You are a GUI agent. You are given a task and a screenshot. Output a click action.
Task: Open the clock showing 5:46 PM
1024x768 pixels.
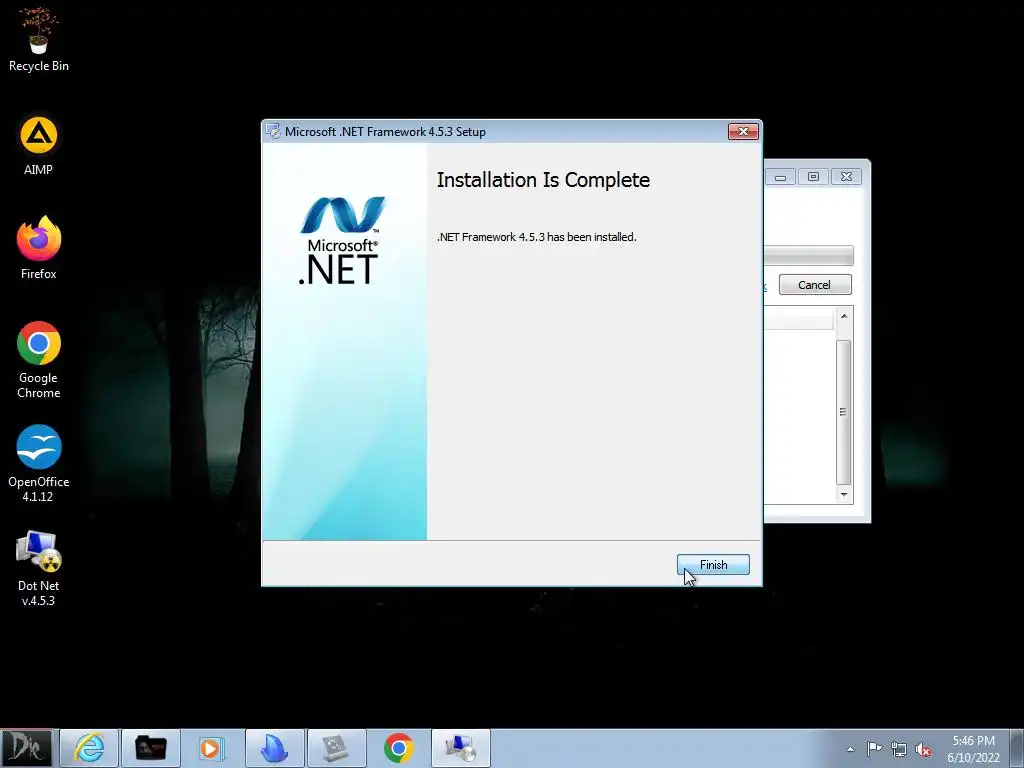(974, 749)
